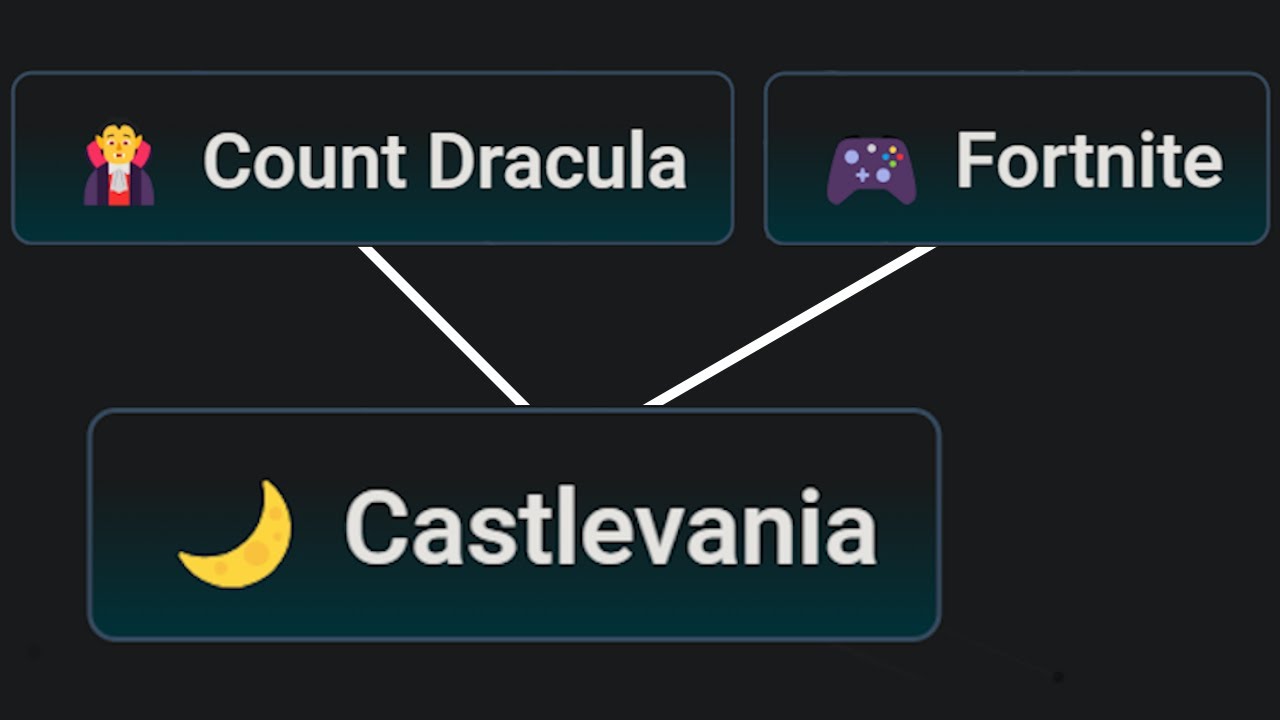Click the craters on the yellow moon emoji
Image resolution: width=1280 pixels, height=720 pixels.
[x=262, y=548]
